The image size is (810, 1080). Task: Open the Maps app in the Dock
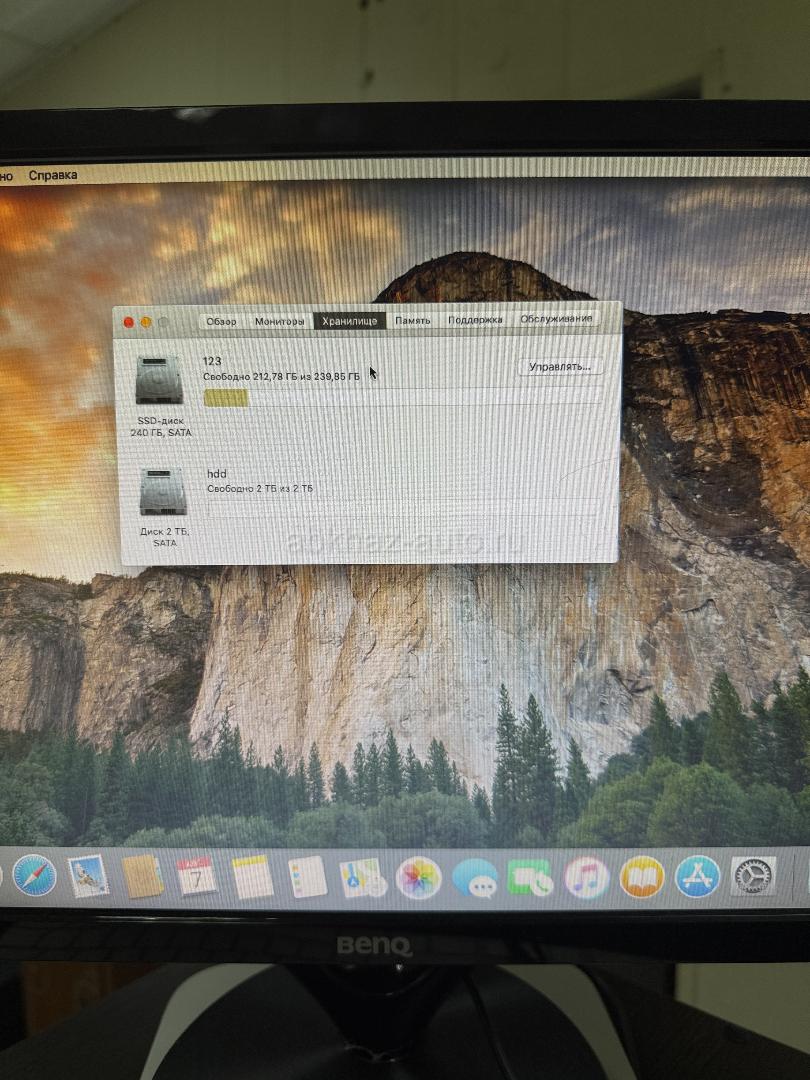[x=362, y=878]
